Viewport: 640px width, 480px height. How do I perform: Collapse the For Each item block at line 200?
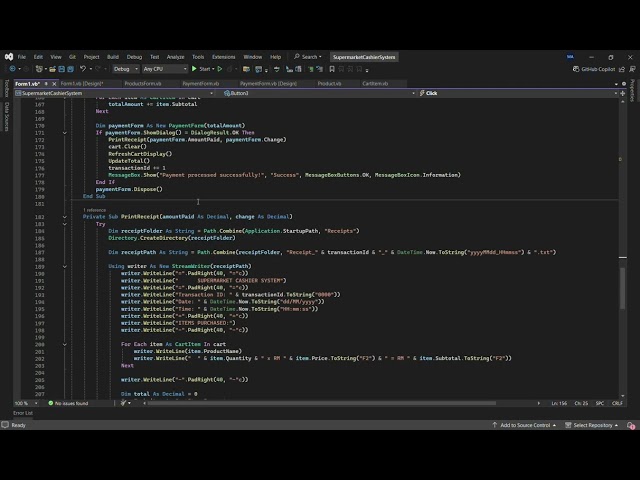[x=64, y=344]
